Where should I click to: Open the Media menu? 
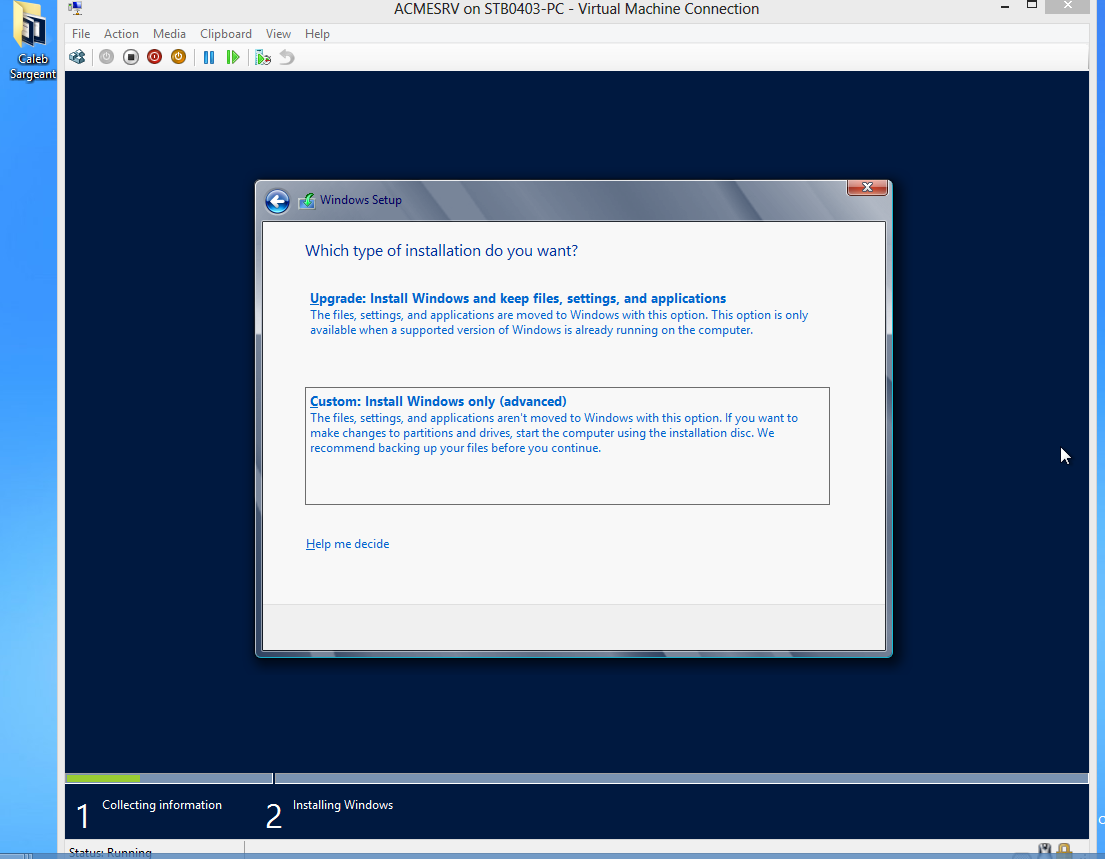pyautogui.click(x=169, y=34)
